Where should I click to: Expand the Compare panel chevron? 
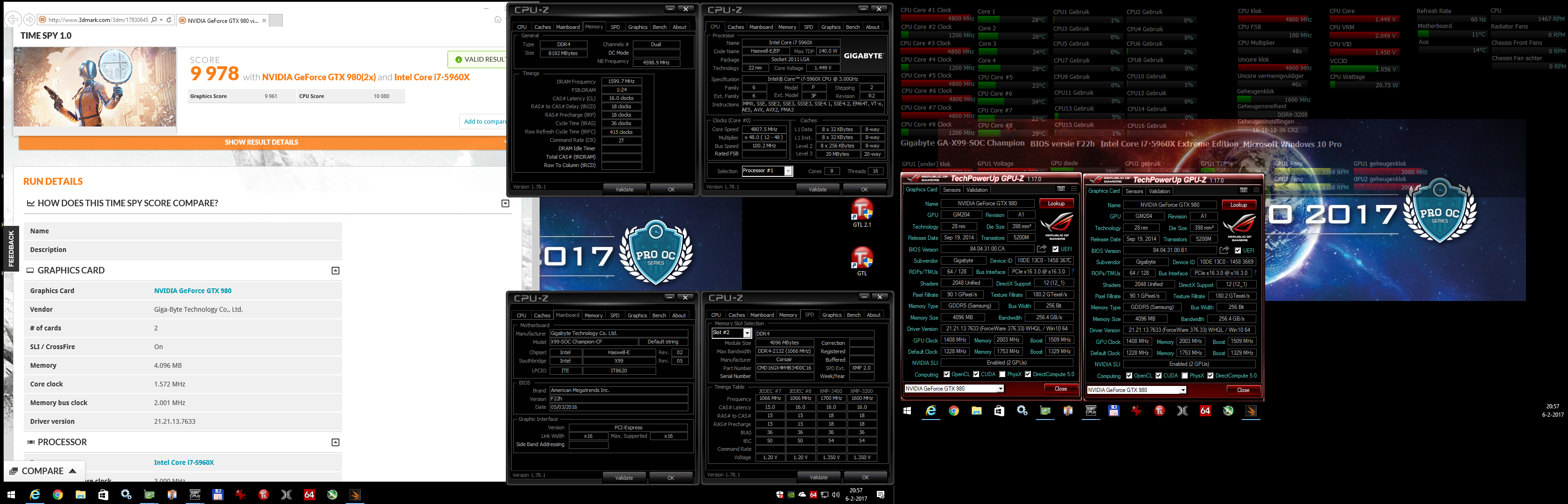(x=72, y=470)
